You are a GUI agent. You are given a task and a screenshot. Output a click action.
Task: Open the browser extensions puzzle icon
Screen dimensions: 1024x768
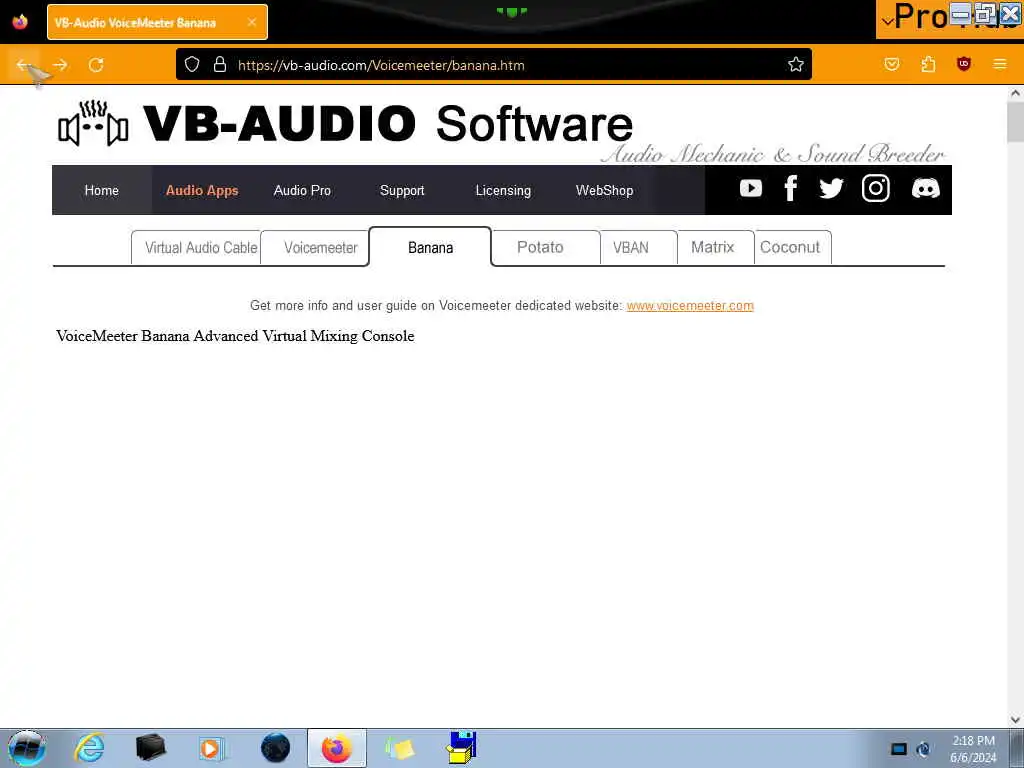tap(928, 64)
